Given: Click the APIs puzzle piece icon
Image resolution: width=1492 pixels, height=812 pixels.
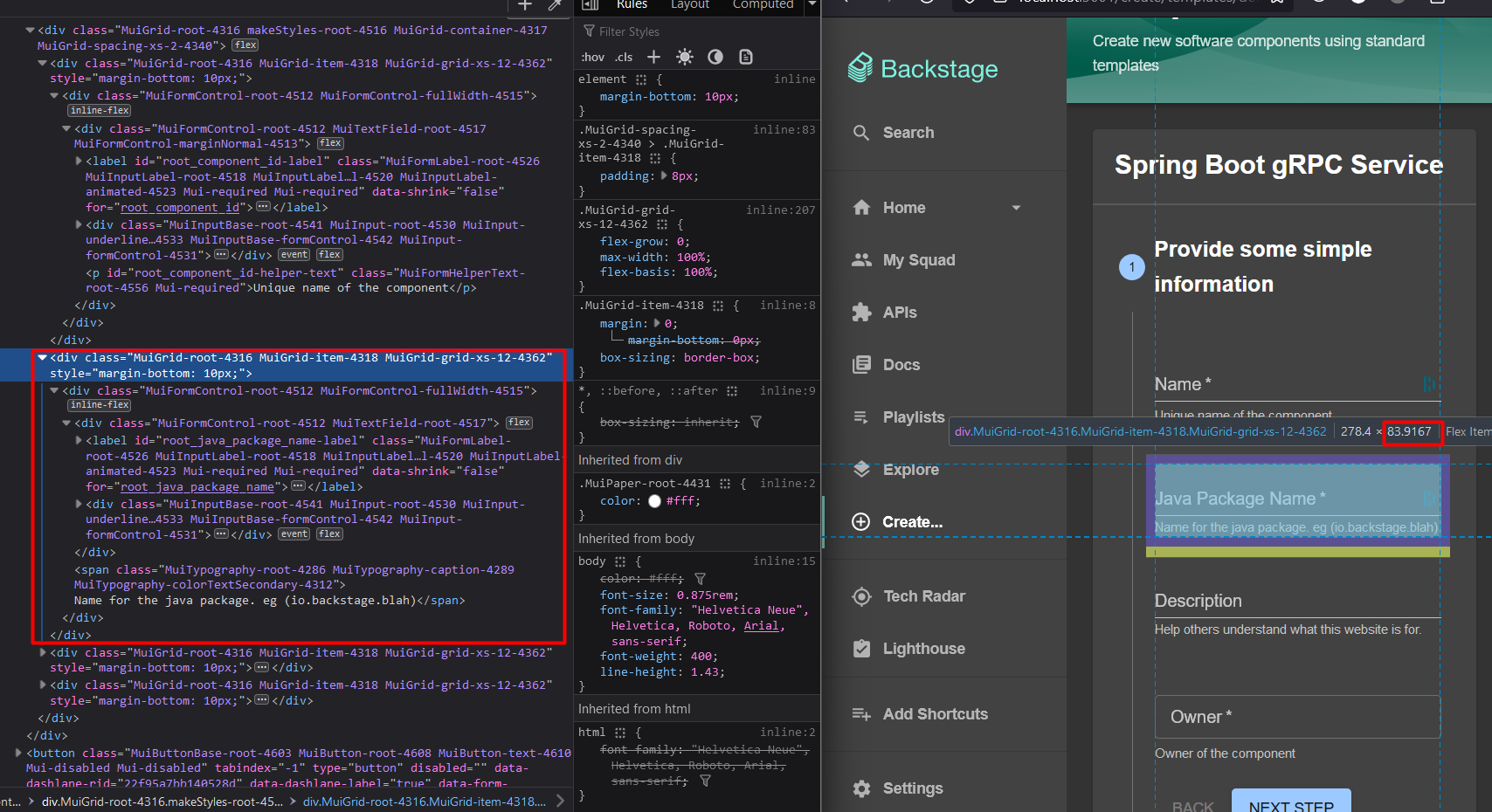Looking at the screenshot, I should 861,313.
